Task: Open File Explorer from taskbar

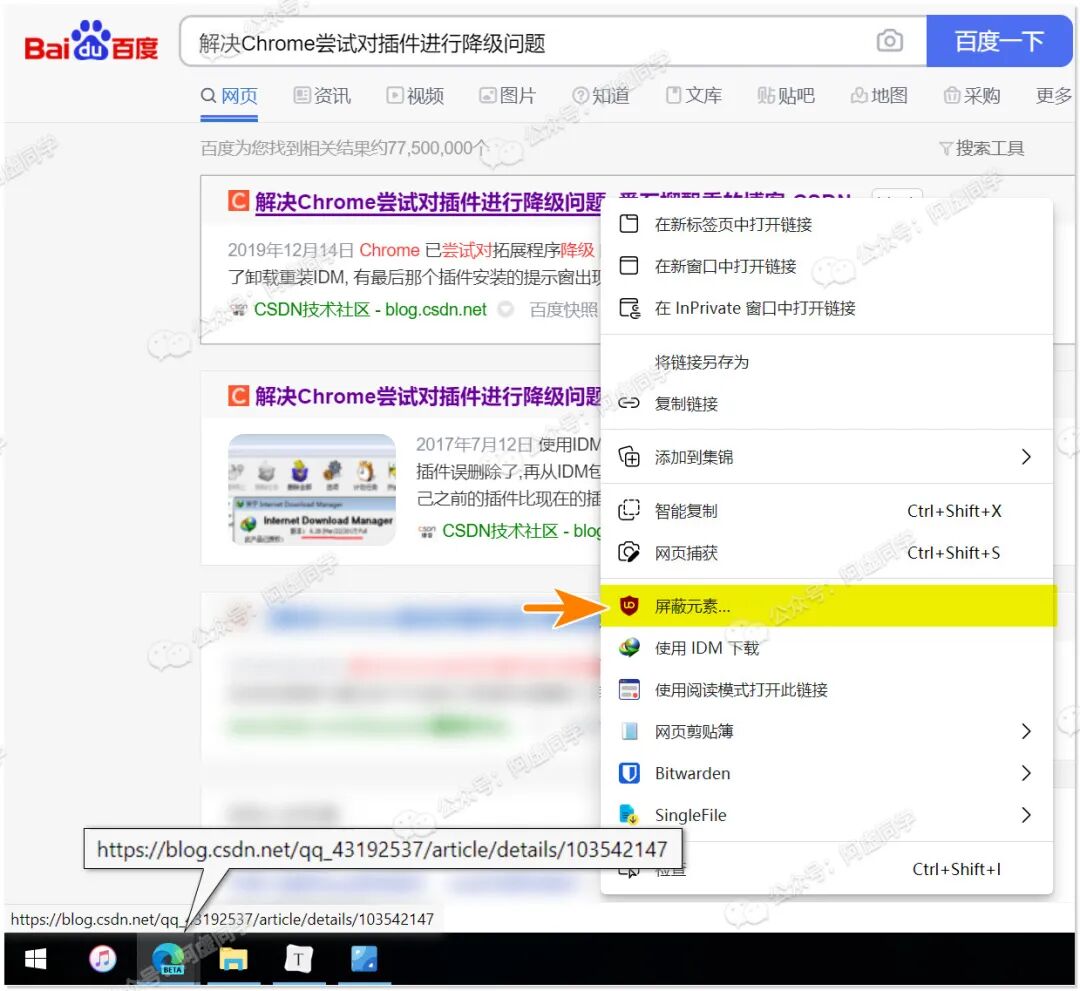Action: point(233,959)
